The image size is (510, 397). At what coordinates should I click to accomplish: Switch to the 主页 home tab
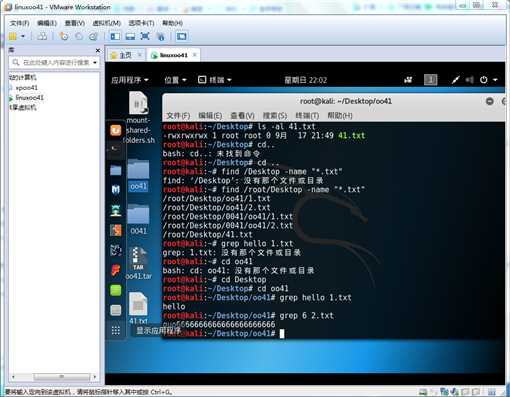point(125,55)
